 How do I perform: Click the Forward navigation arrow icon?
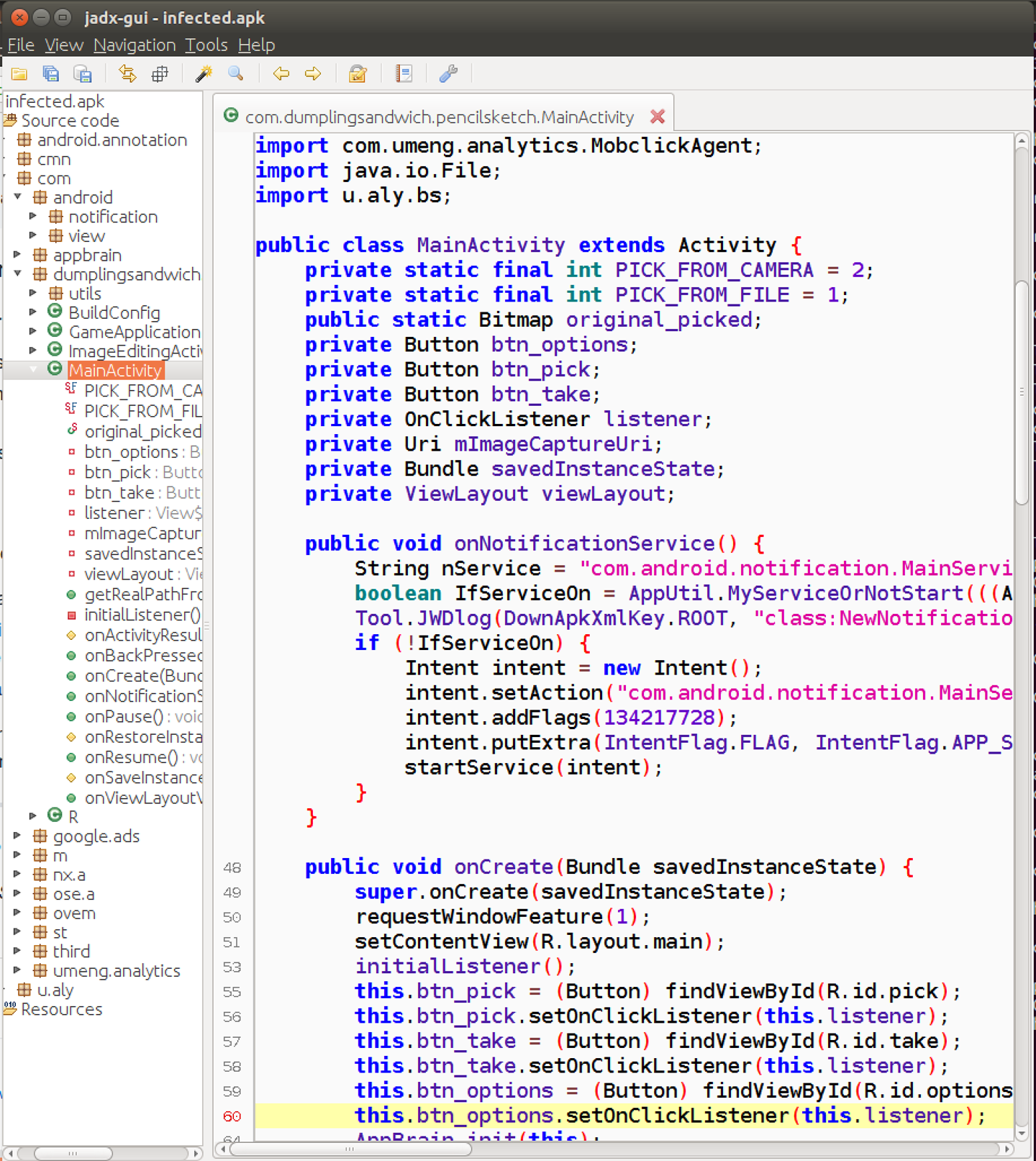(x=313, y=73)
